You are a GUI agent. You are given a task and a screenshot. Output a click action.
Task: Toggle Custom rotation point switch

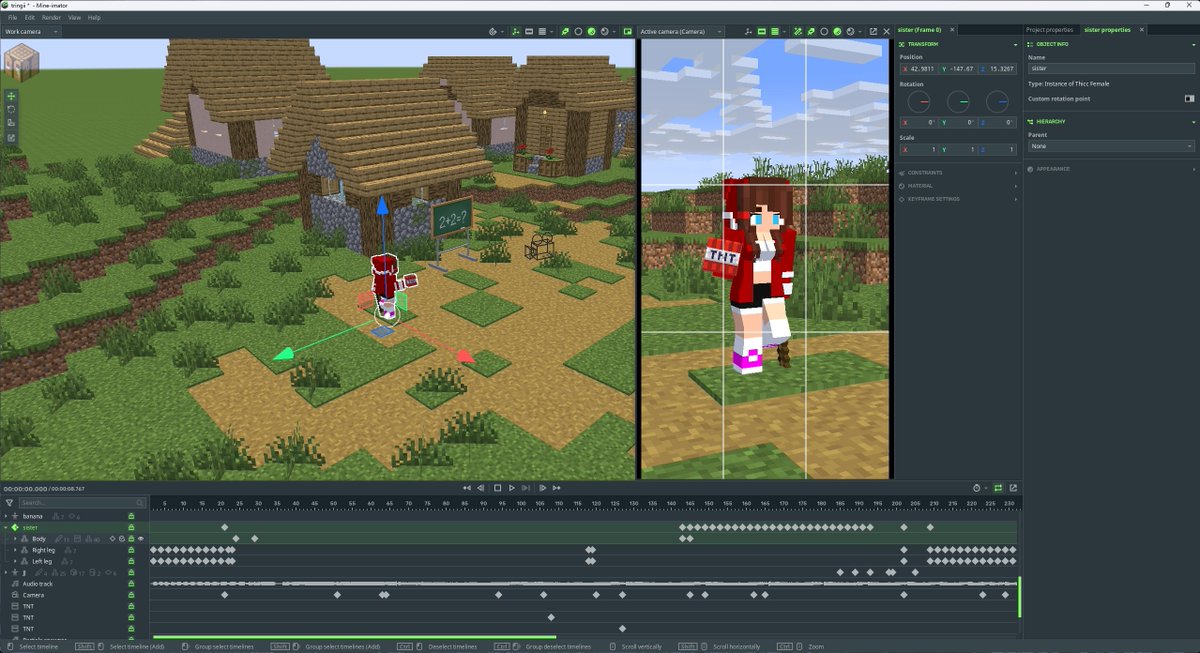(x=1189, y=99)
